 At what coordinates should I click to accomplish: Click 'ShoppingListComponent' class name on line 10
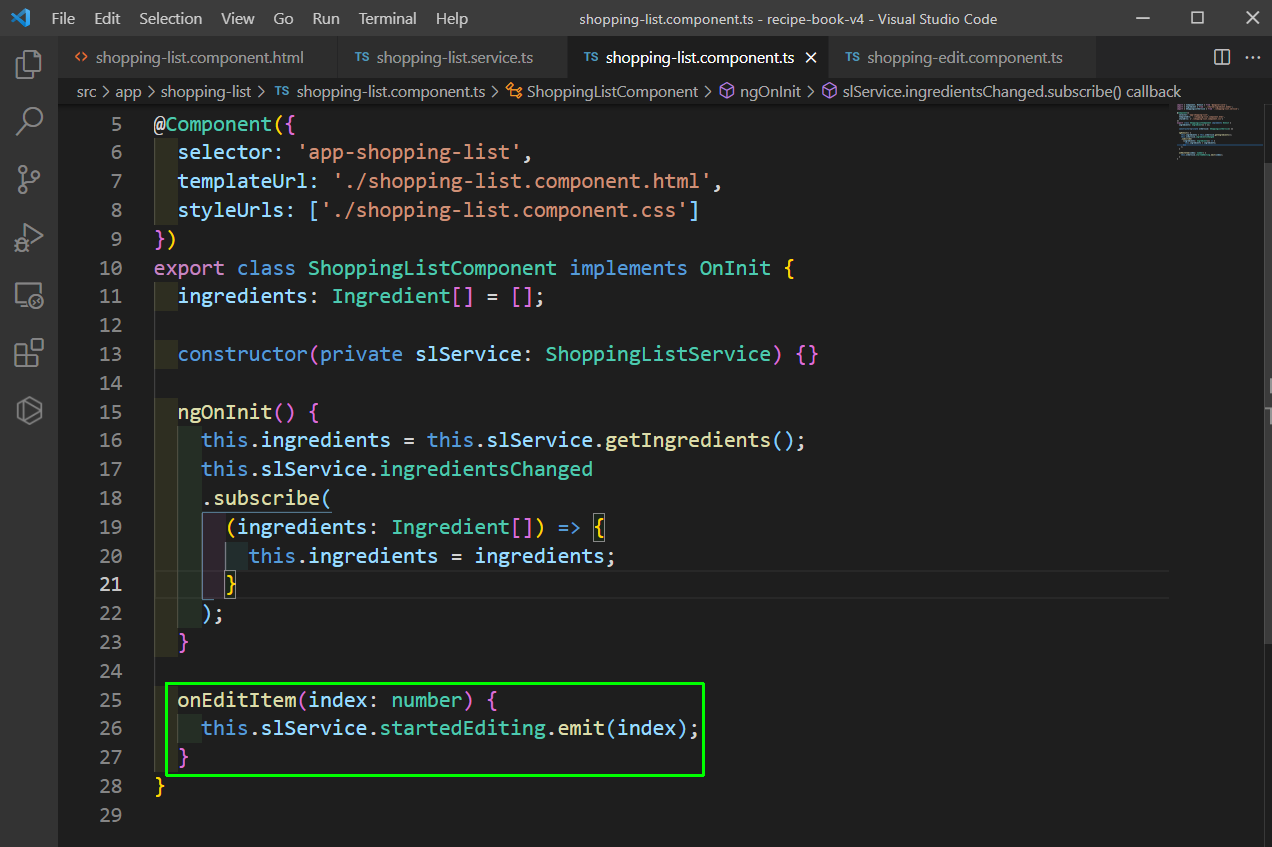[432, 268]
